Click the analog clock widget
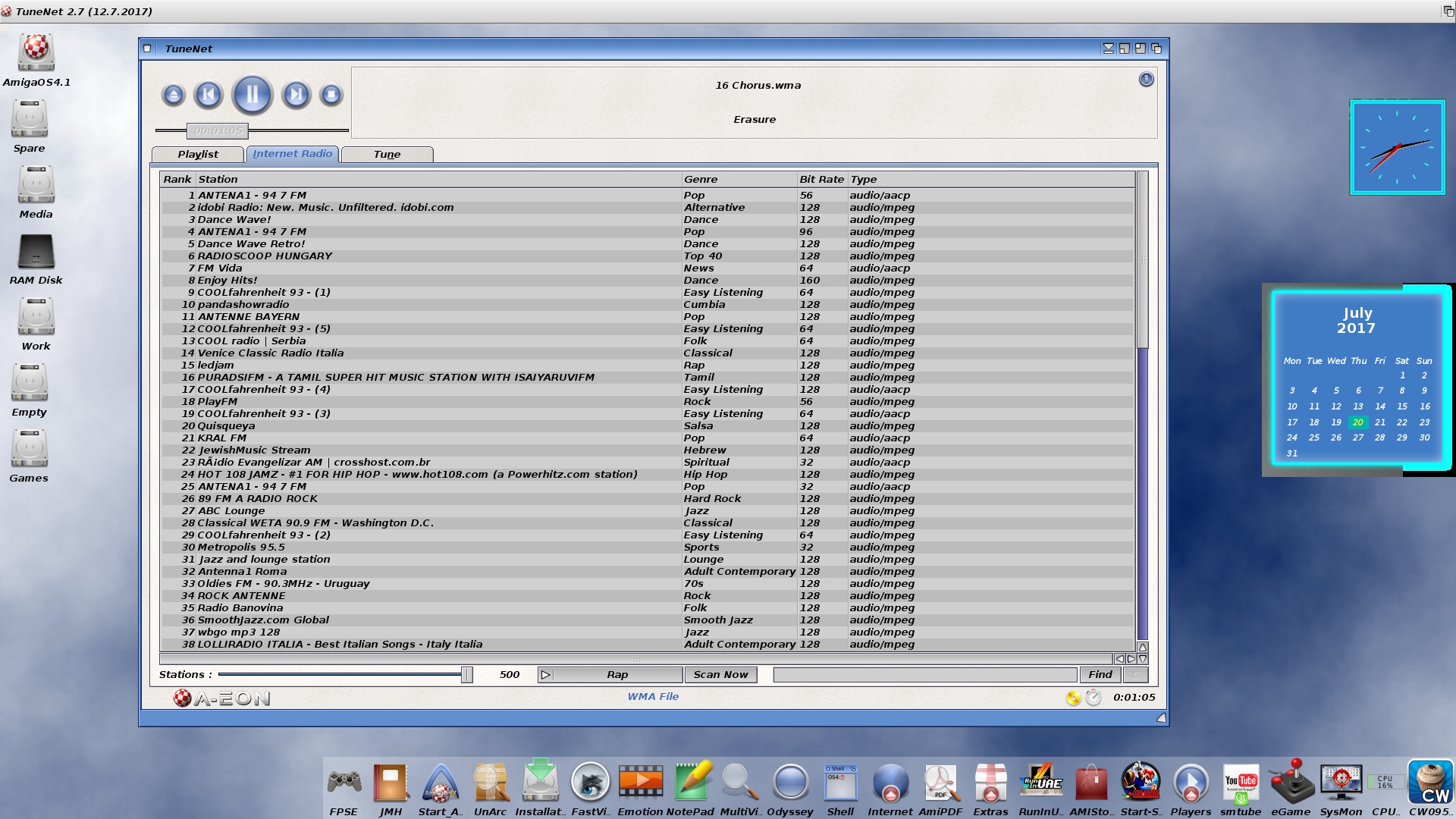Image resolution: width=1456 pixels, height=819 pixels. click(x=1397, y=147)
